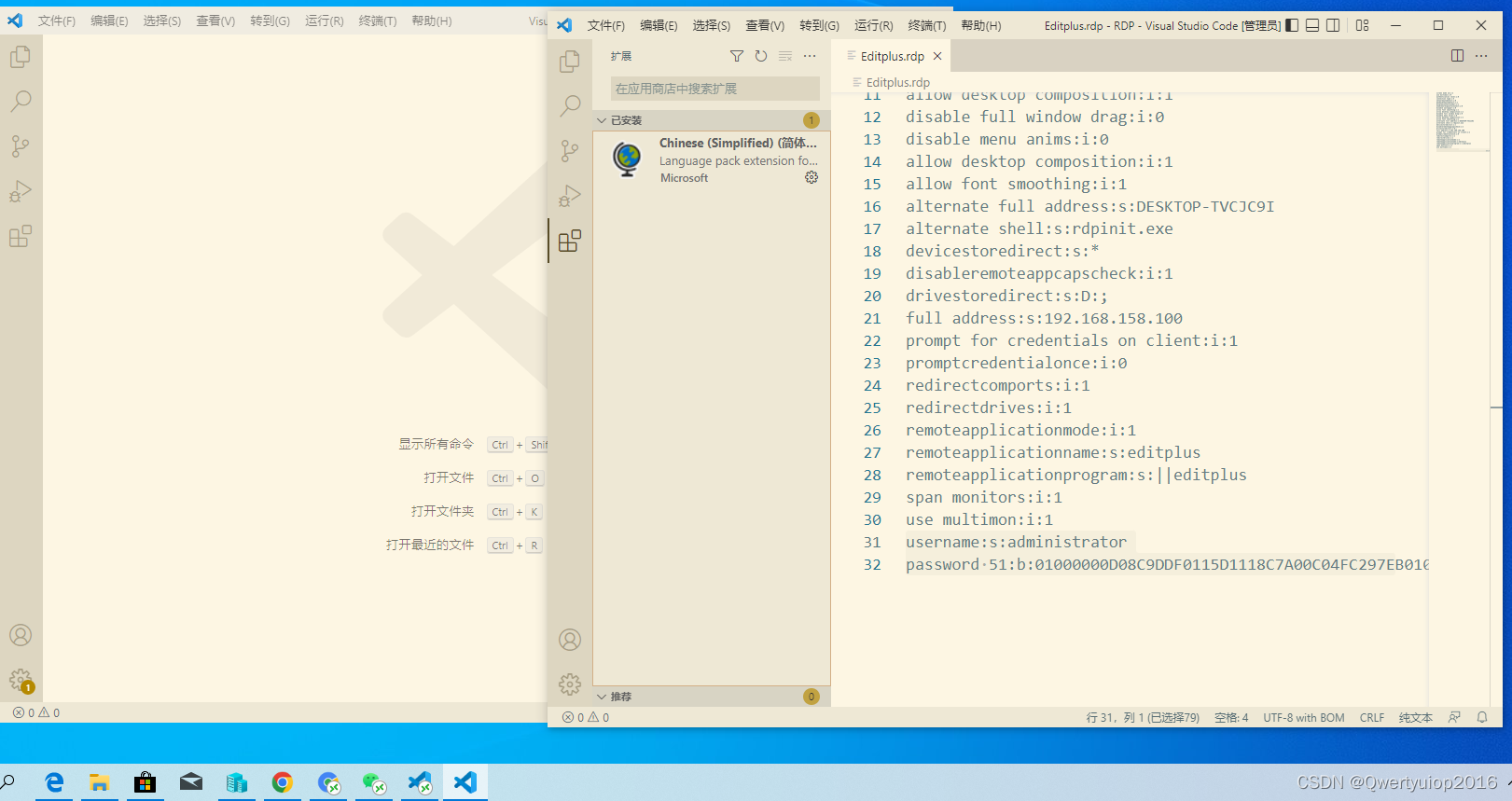The image size is (1512, 801).
Task: Click 打开文件夹 in background welcome screen
Action: [x=442, y=511]
